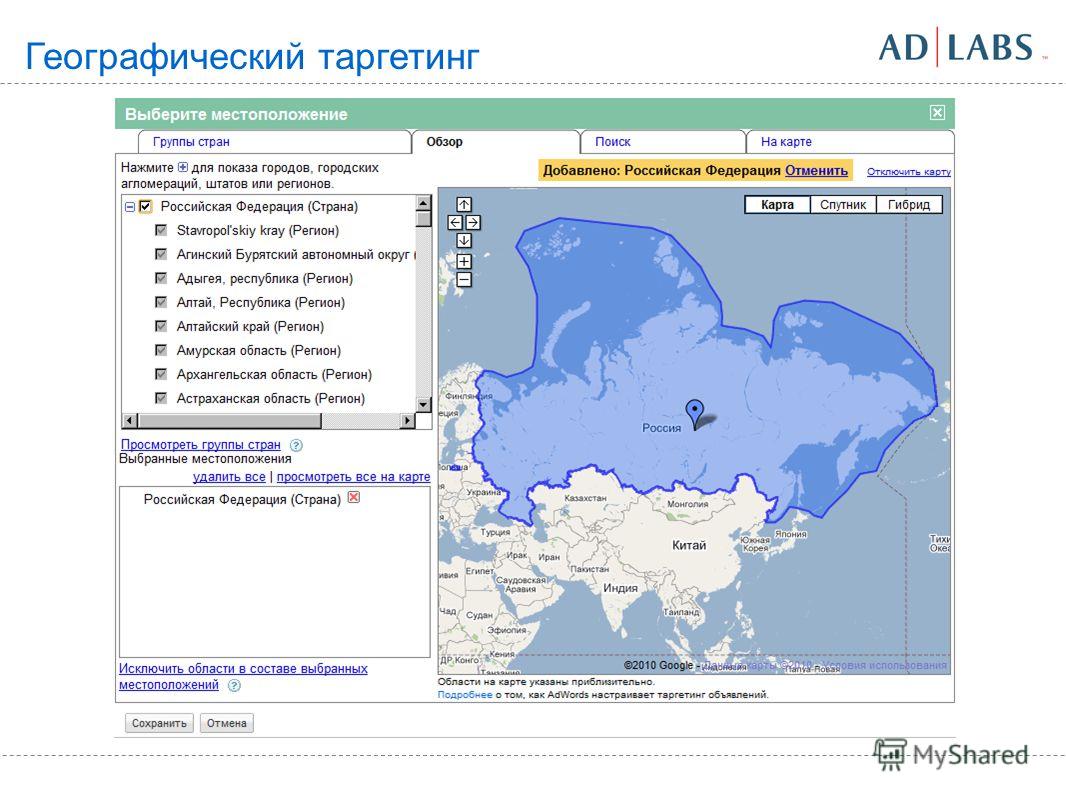Image resolution: width=1066 pixels, height=800 pixels.
Task: Toggle Астраханская область checkbox
Action: coord(161,398)
